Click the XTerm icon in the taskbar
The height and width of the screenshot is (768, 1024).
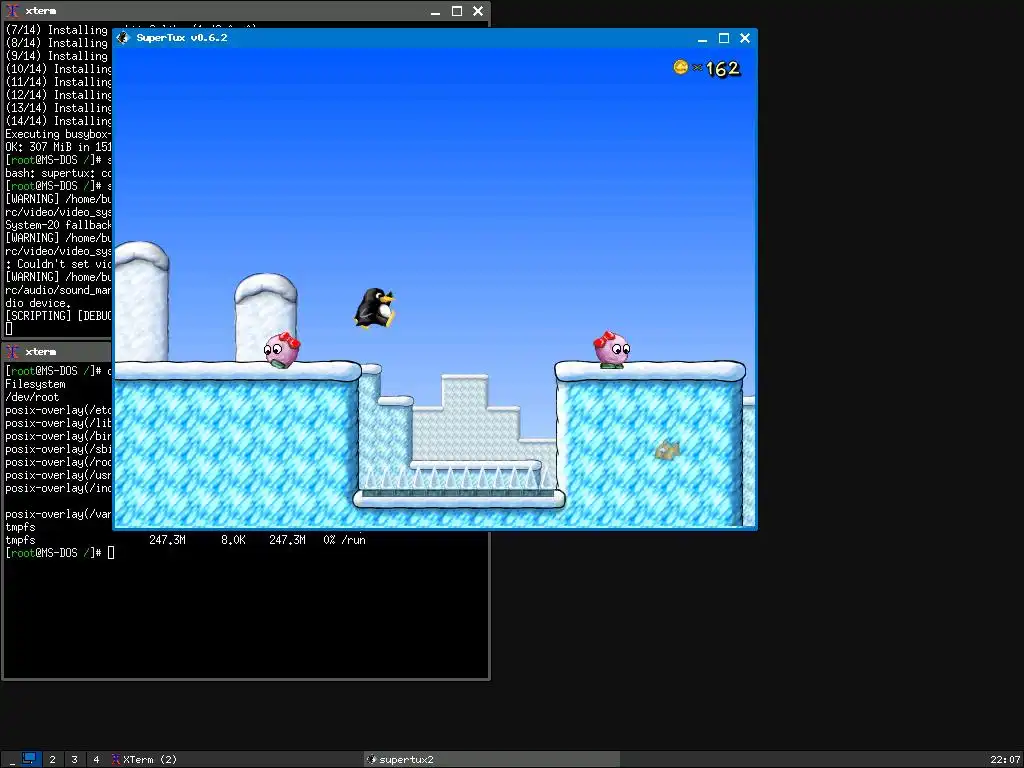116,760
